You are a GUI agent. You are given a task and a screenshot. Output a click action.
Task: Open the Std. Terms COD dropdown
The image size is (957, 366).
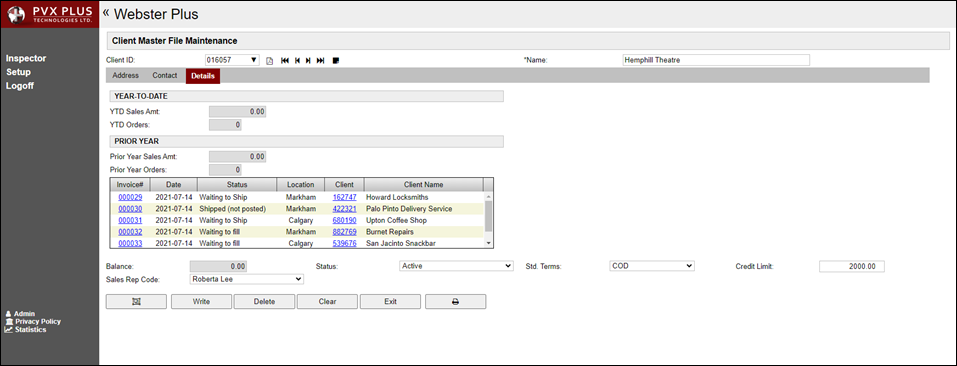652,266
